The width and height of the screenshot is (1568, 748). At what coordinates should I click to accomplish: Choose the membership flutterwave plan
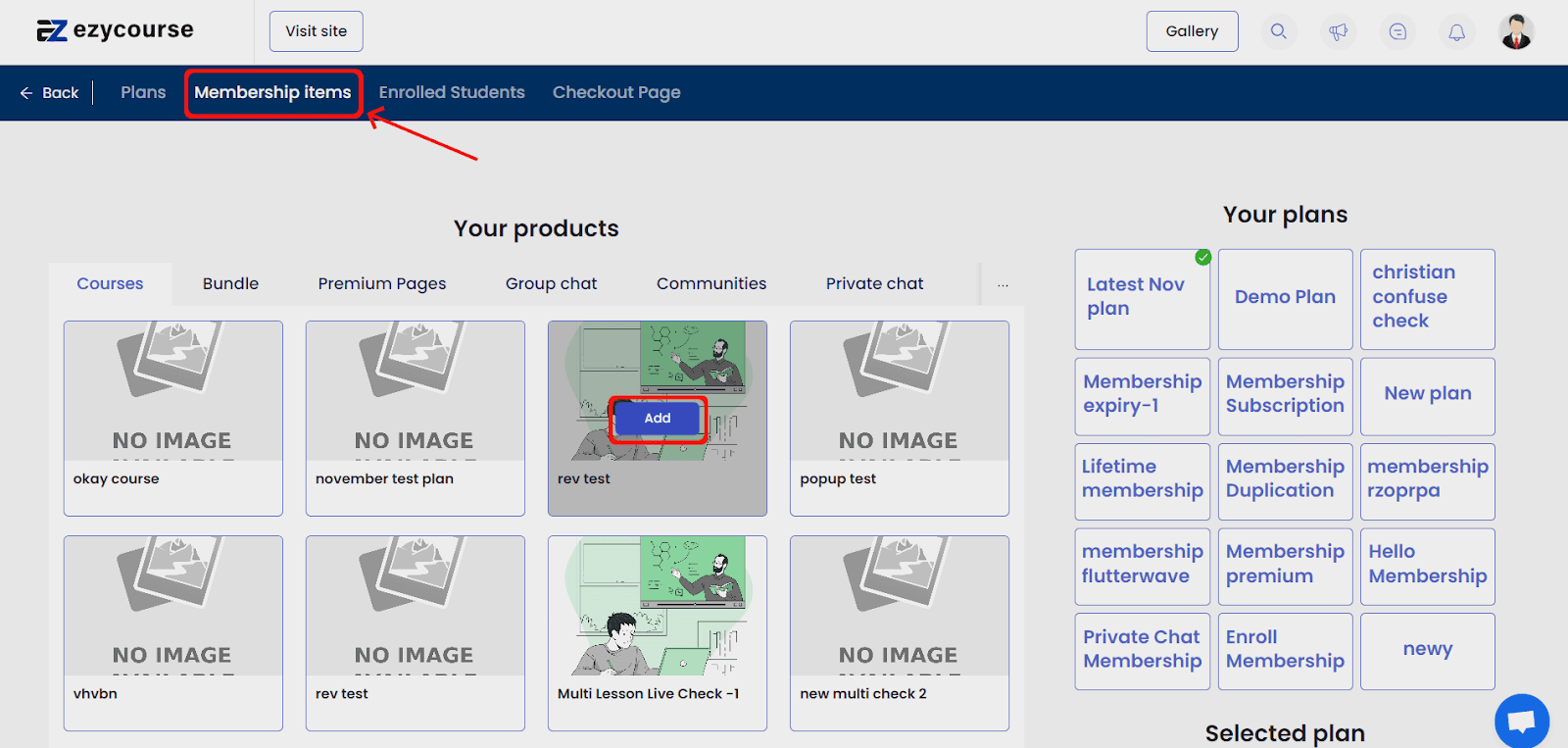point(1143,567)
